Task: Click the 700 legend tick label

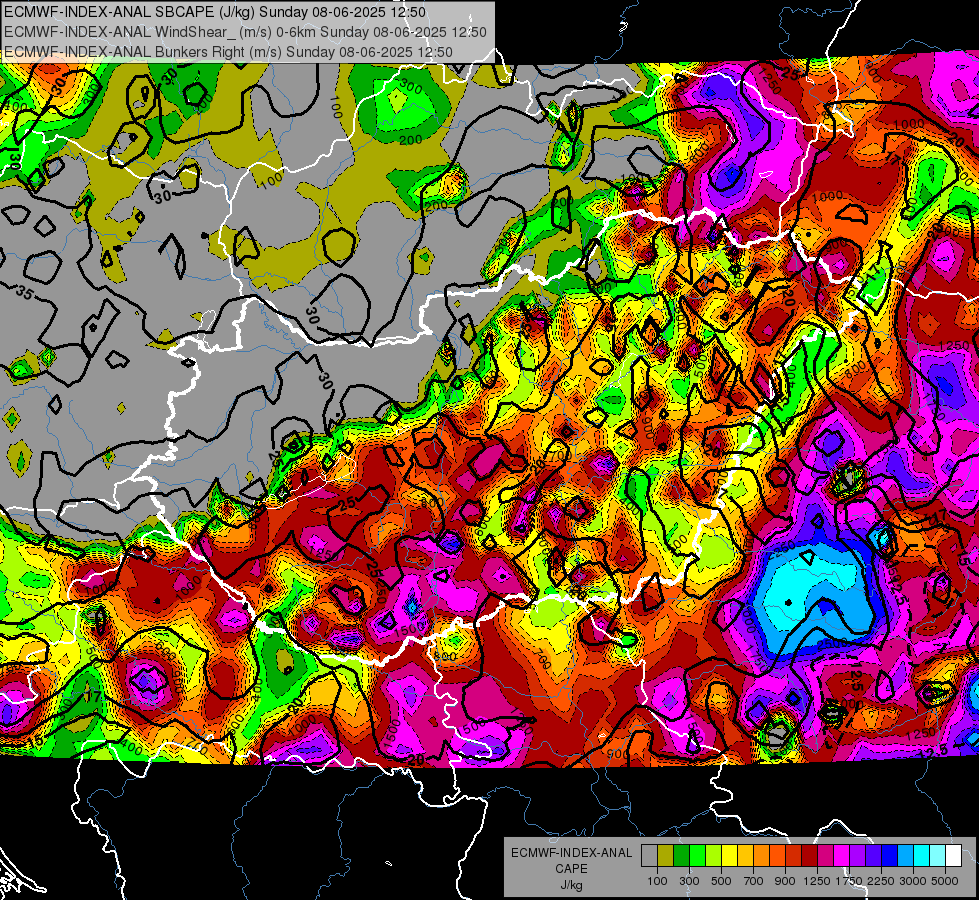Action: (754, 881)
